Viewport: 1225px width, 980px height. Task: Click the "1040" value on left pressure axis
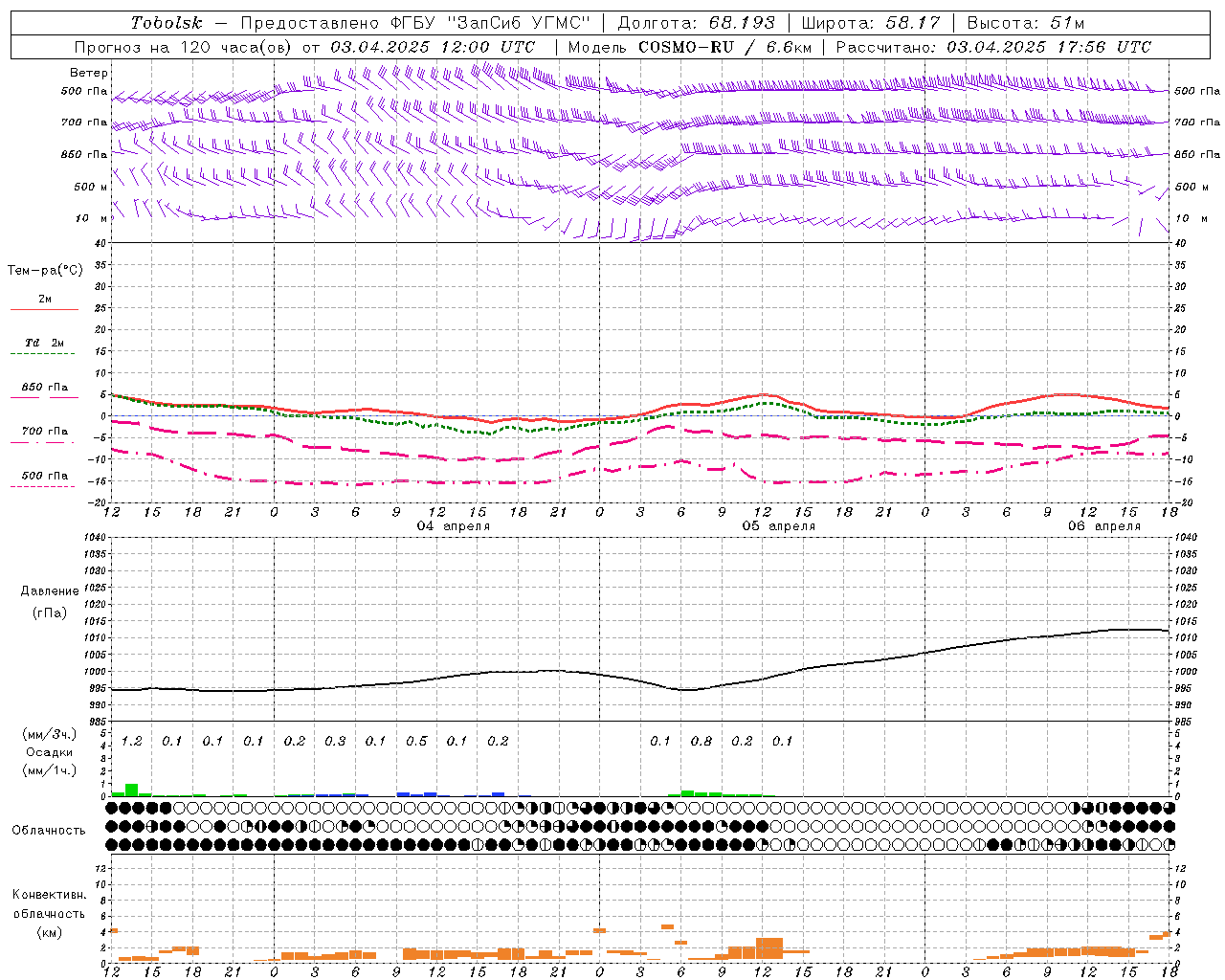point(95,538)
